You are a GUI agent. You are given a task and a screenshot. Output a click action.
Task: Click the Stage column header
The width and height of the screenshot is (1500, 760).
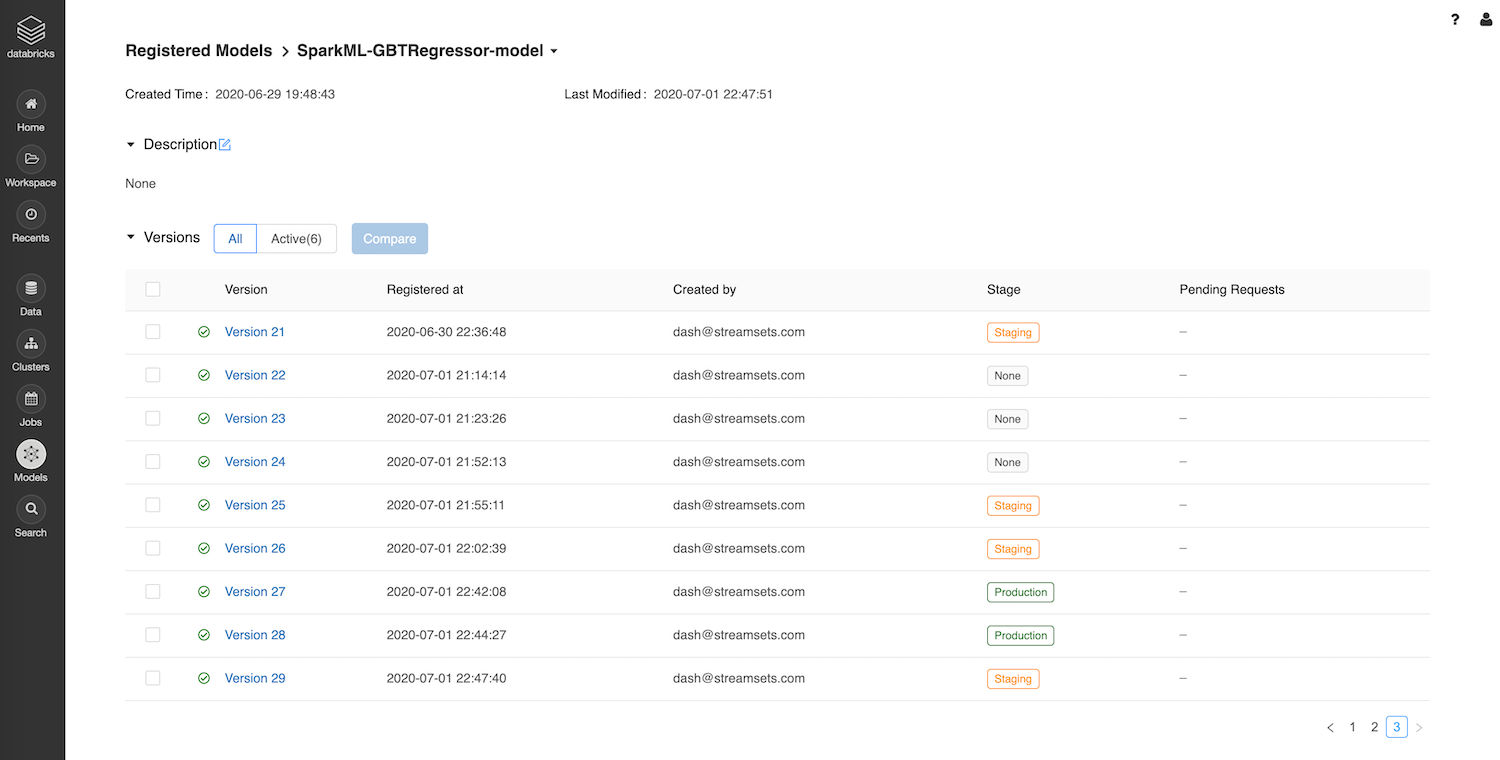1003,289
